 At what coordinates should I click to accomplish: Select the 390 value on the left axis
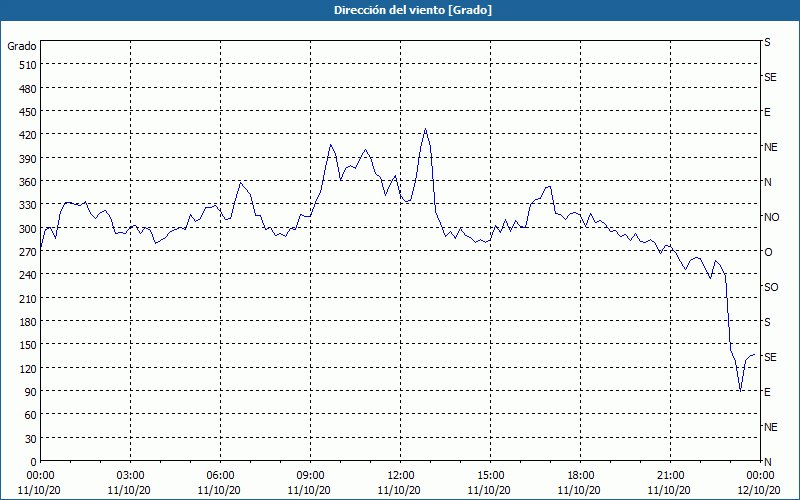(28, 159)
